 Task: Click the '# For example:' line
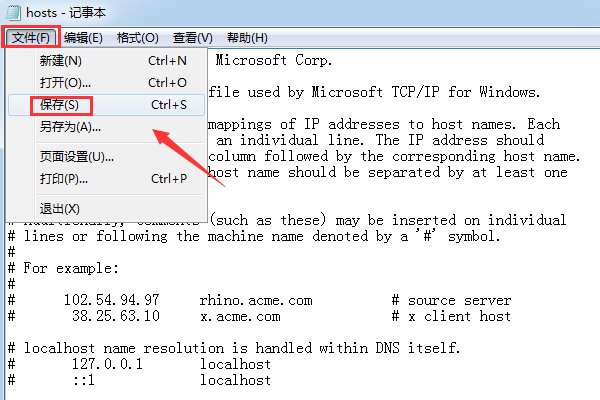click(x=64, y=268)
